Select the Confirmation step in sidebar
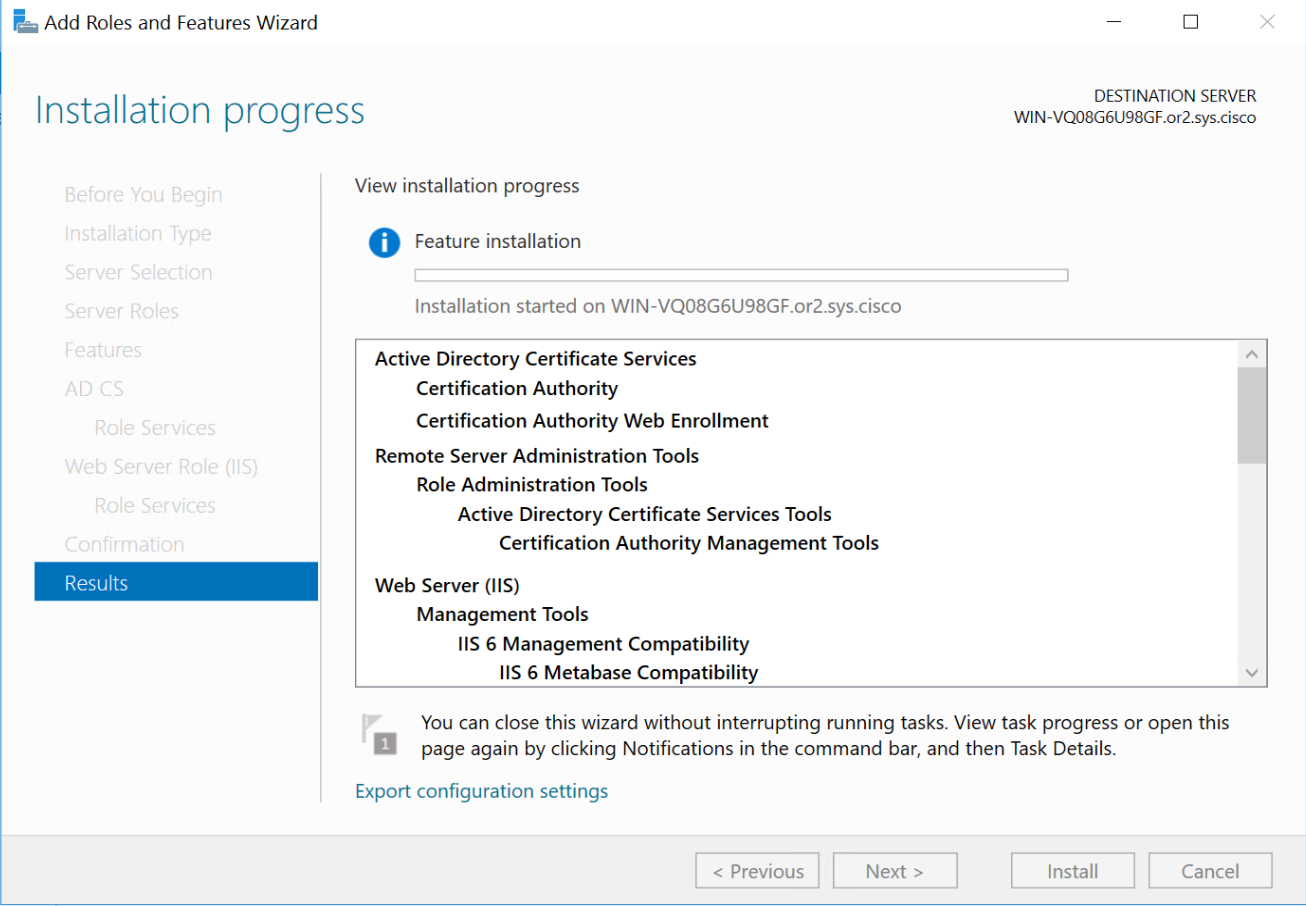 pyautogui.click(x=124, y=544)
